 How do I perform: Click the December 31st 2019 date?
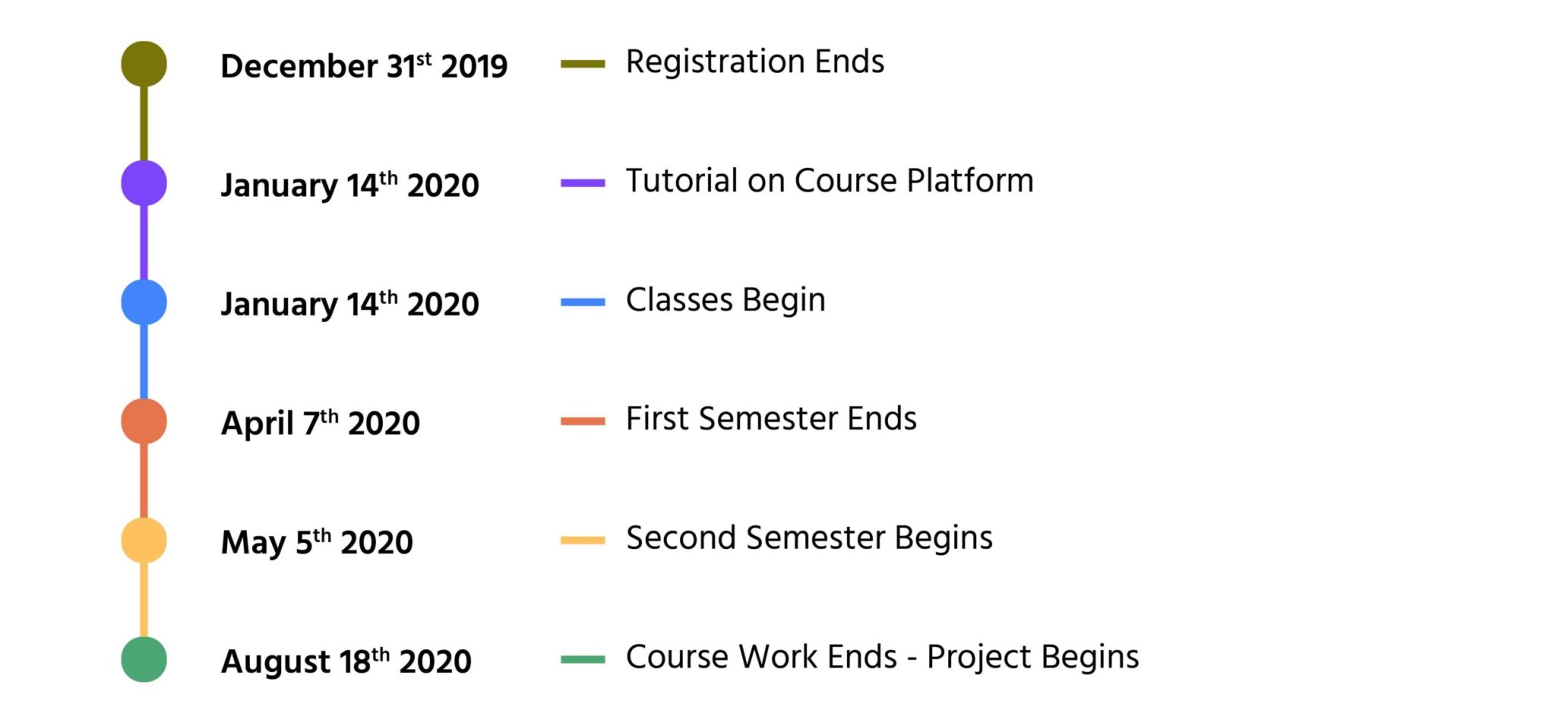click(364, 66)
